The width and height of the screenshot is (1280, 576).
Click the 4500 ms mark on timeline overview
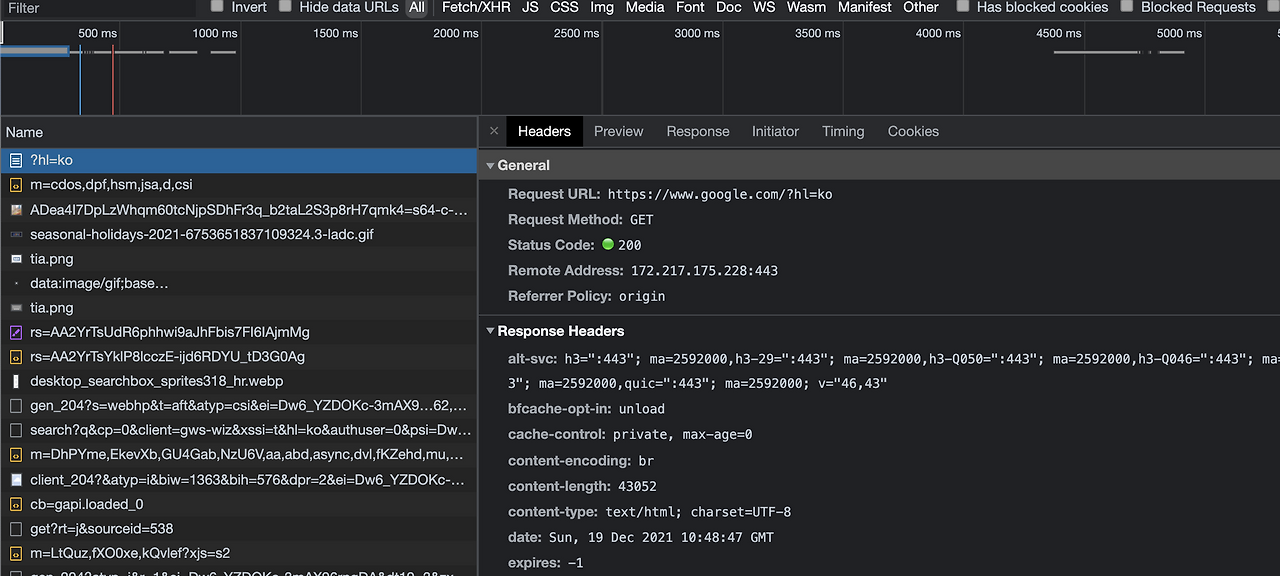pyautogui.click(x=1058, y=33)
